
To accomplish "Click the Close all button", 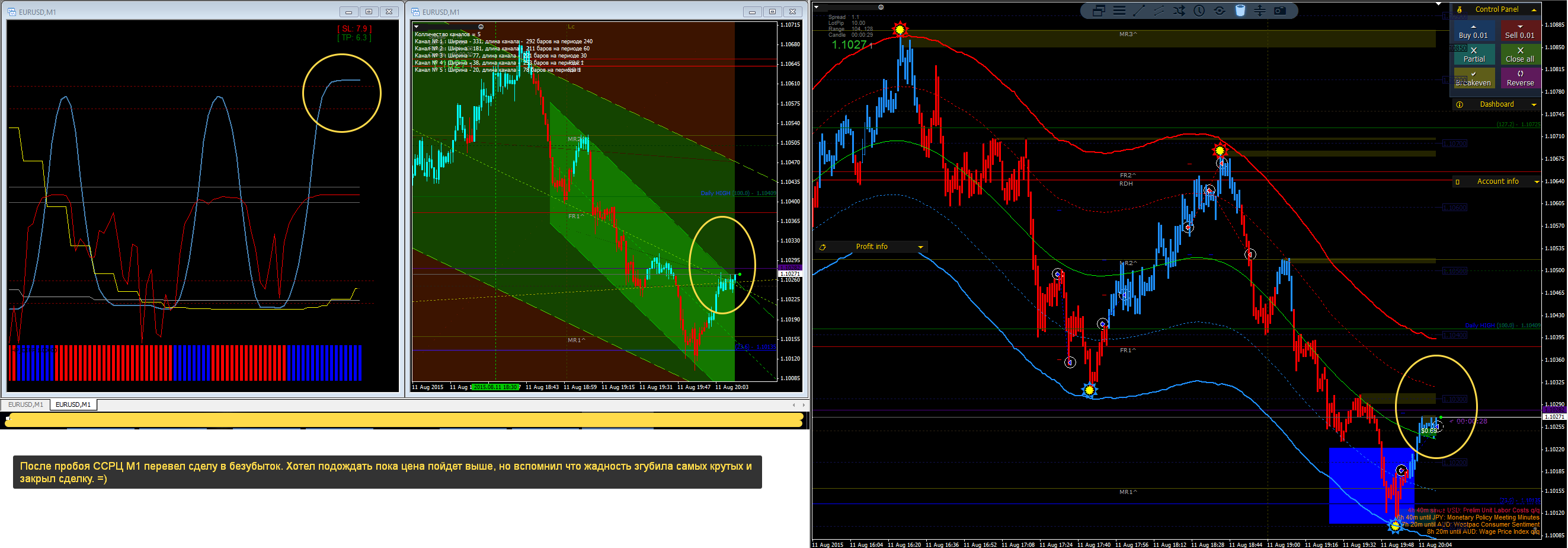I will [1520, 55].
